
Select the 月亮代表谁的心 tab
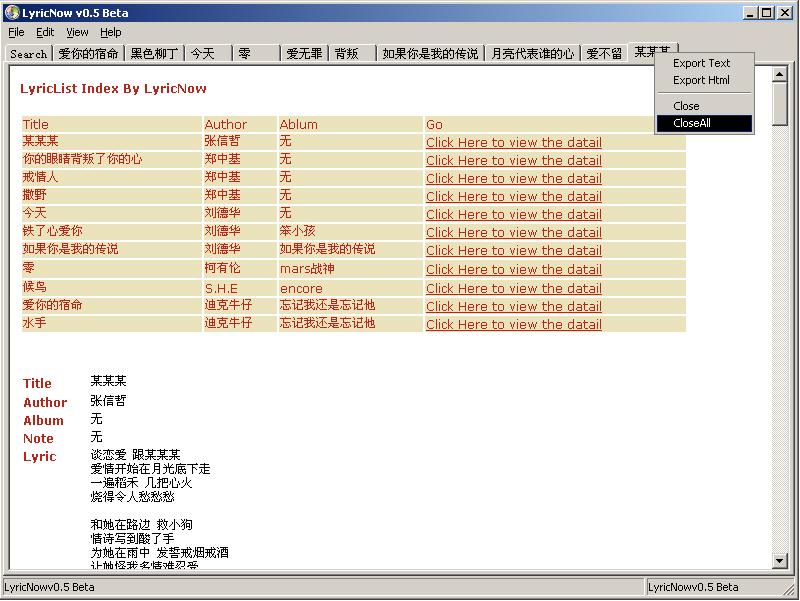click(532, 54)
